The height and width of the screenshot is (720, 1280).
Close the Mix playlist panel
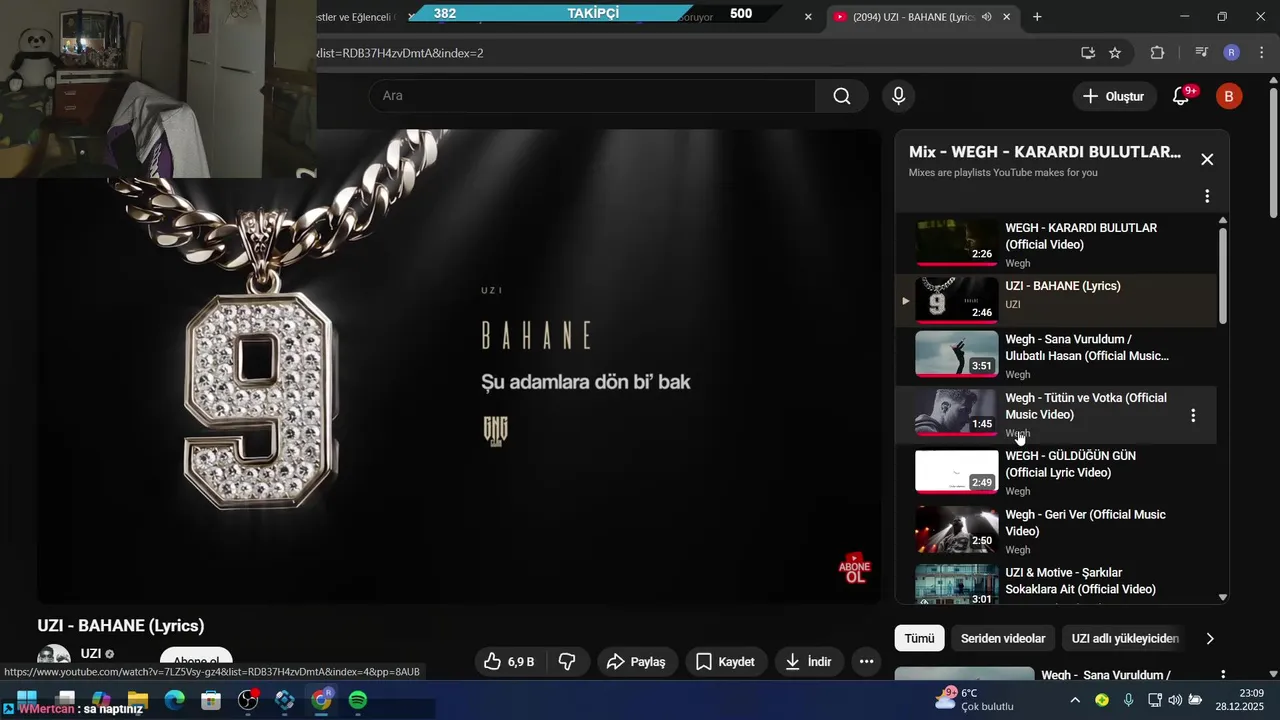coord(1207,159)
